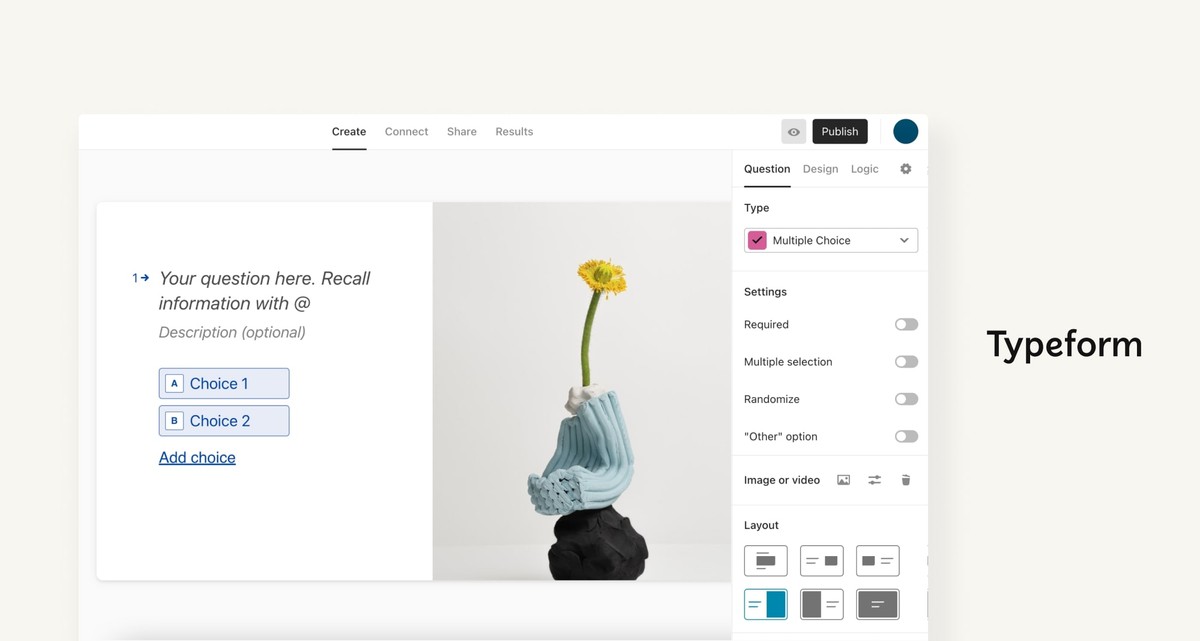Select Choice 2 option
Image resolution: width=1200 pixels, height=641 pixels.
pyautogui.click(x=224, y=421)
